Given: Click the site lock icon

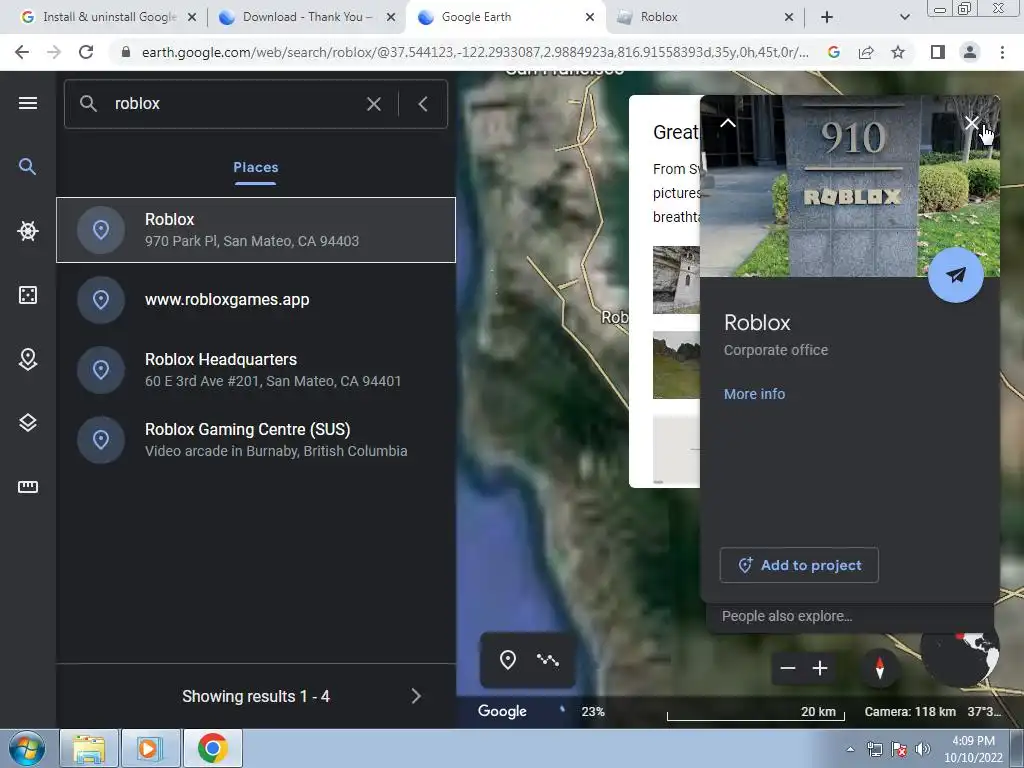Looking at the screenshot, I should [x=126, y=52].
